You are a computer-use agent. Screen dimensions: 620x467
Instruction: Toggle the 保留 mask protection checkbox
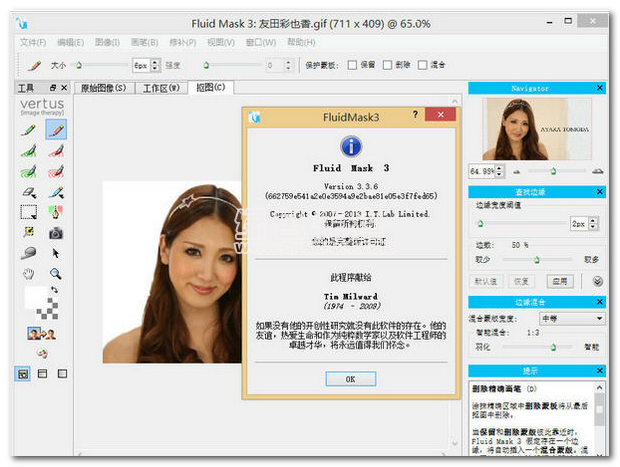352,65
